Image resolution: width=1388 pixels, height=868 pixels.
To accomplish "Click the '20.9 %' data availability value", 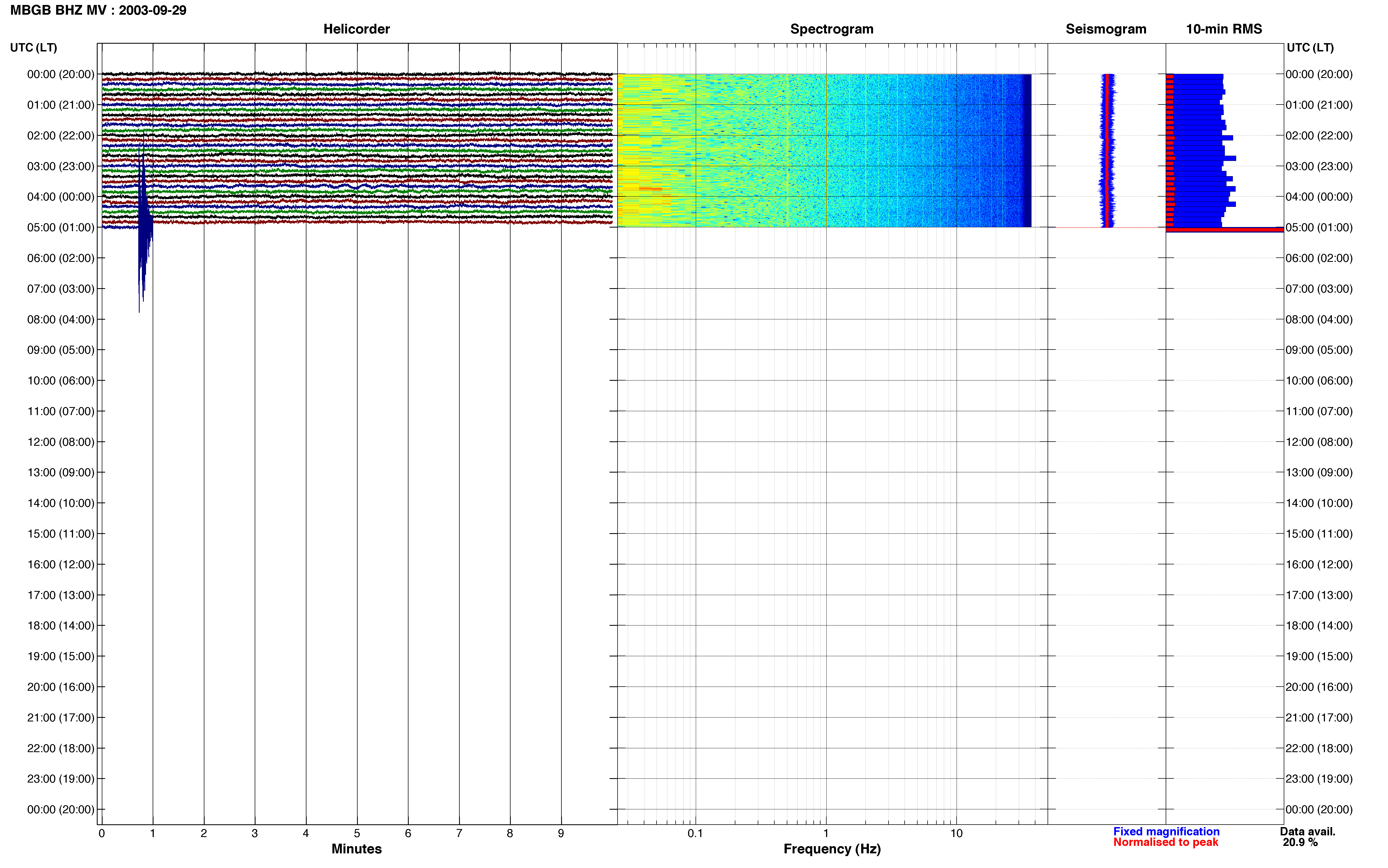I will click(x=1300, y=842).
